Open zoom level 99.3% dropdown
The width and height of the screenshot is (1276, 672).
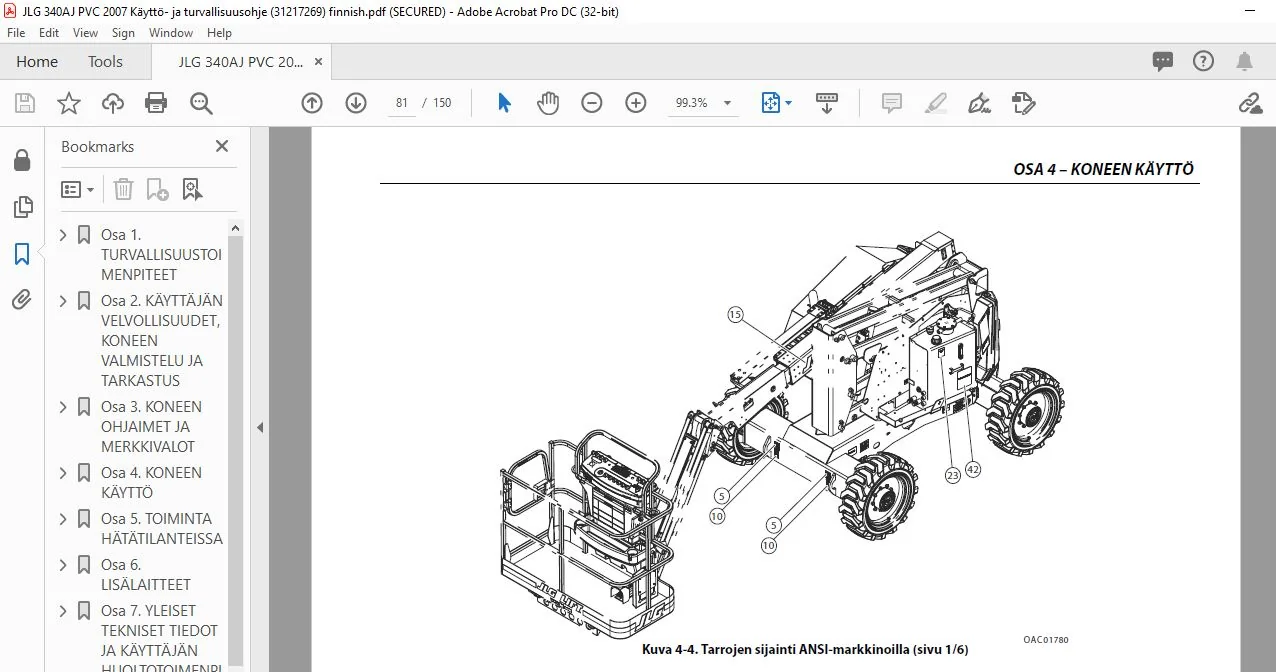[x=727, y=103]
